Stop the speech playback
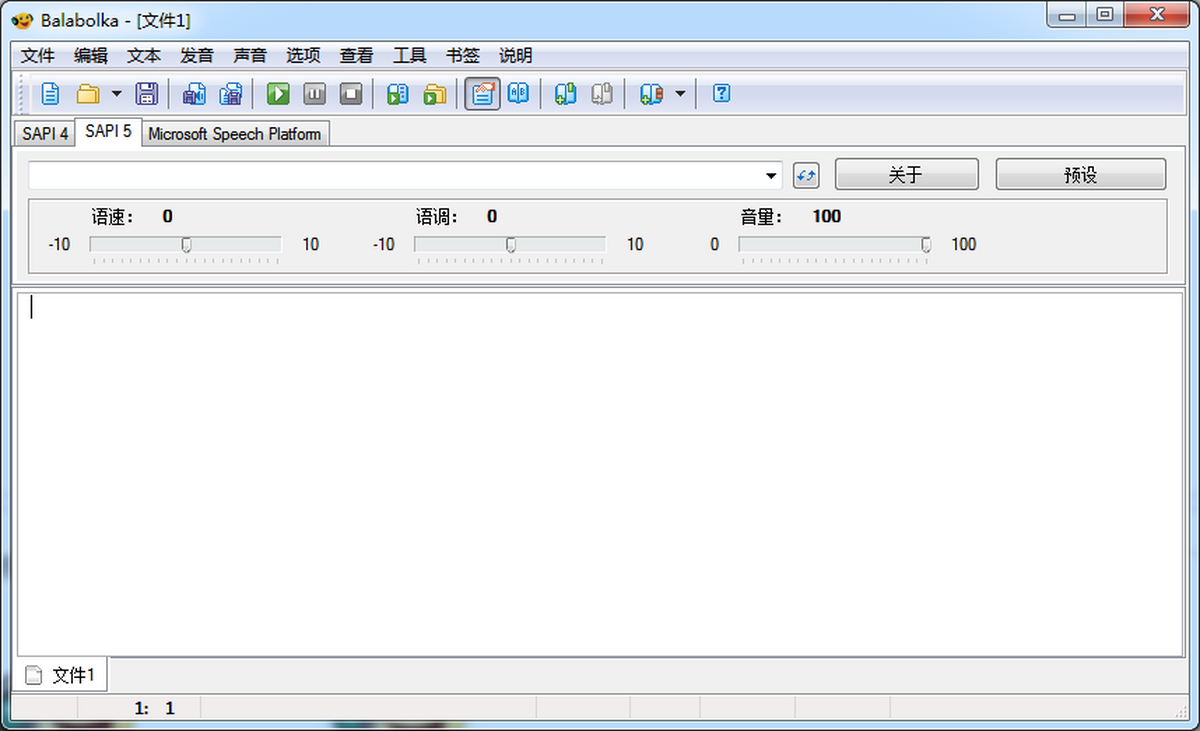 351,94
